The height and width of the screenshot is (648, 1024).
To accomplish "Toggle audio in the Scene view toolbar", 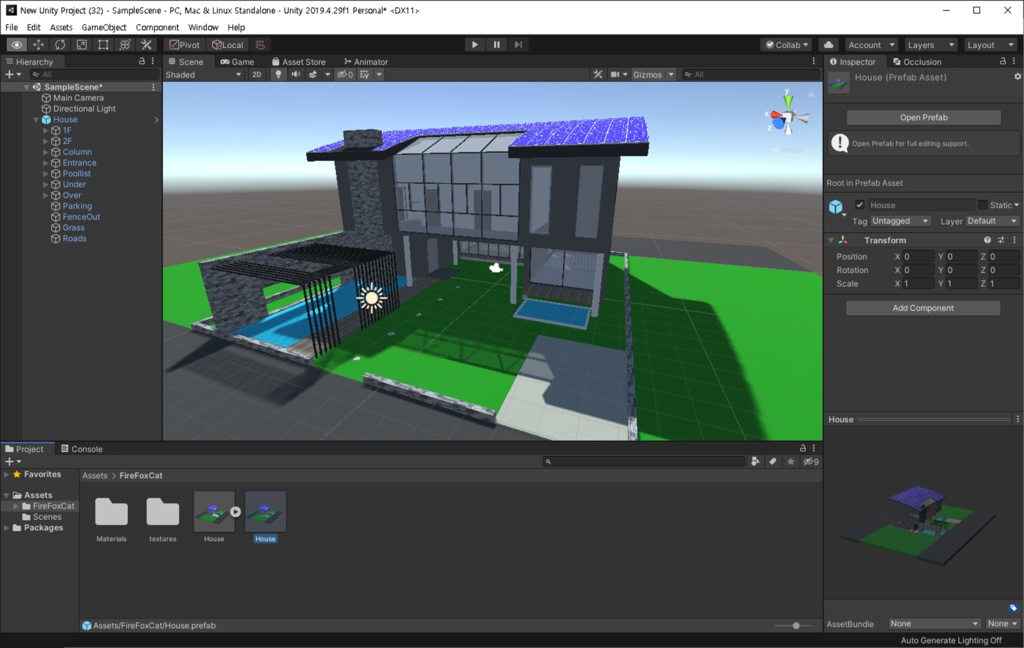I will tap(296, 74).
